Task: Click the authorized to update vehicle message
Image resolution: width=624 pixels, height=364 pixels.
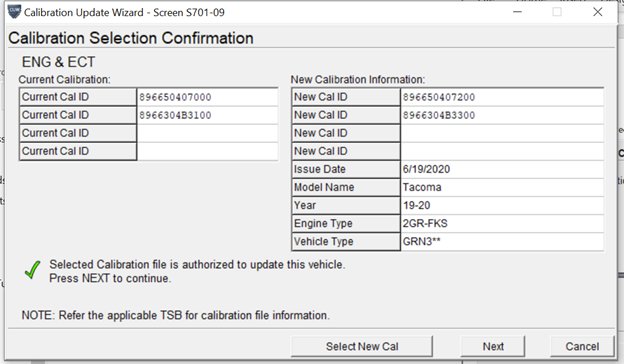Action: [x=197, y=265]
